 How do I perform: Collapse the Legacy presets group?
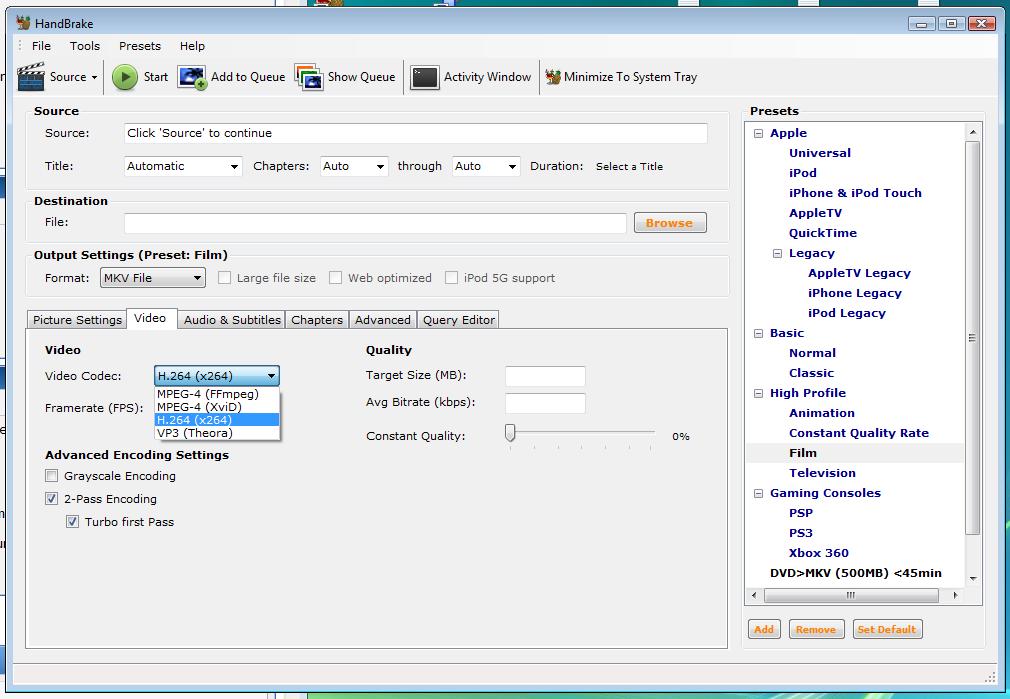pyautogui.click(x=777, y=253)
